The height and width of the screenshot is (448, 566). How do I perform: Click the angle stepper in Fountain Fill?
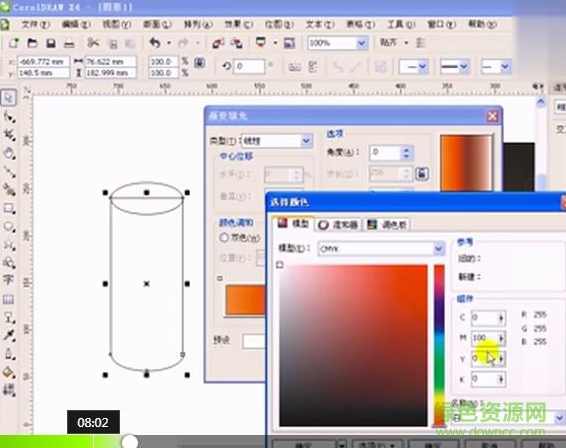406,152
